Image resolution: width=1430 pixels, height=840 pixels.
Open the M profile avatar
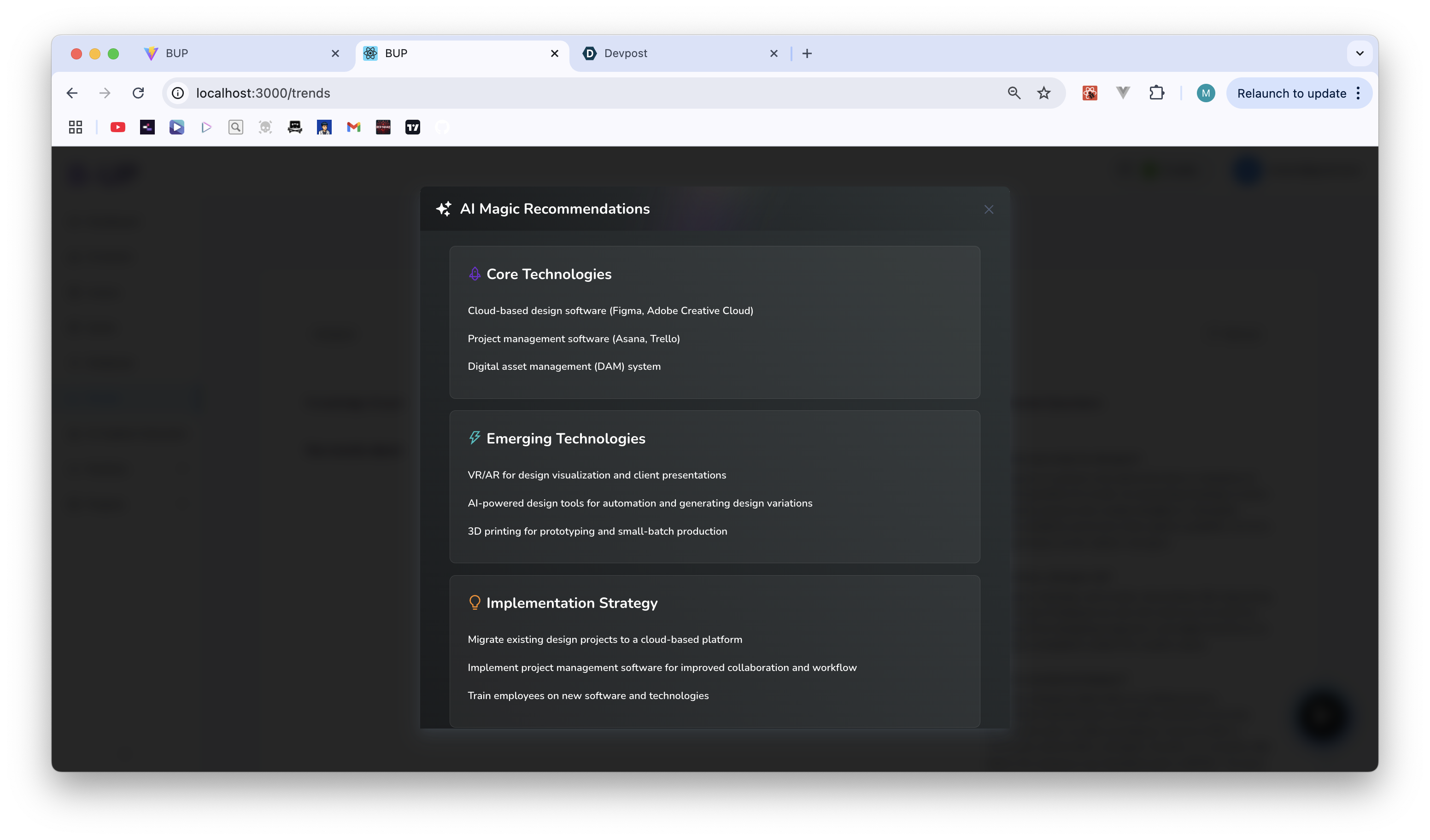(x=1205, y=93)
